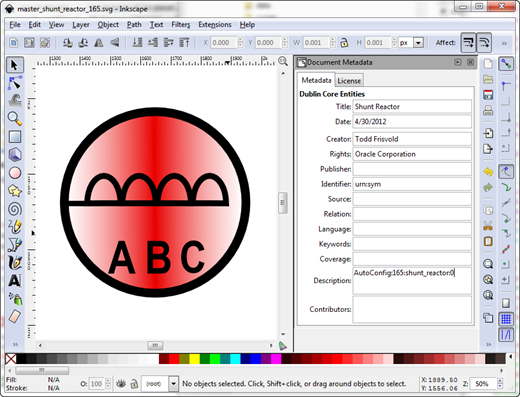Select the Star polygon tool
The width and height of the screenshot is (520, 397).
15,191
